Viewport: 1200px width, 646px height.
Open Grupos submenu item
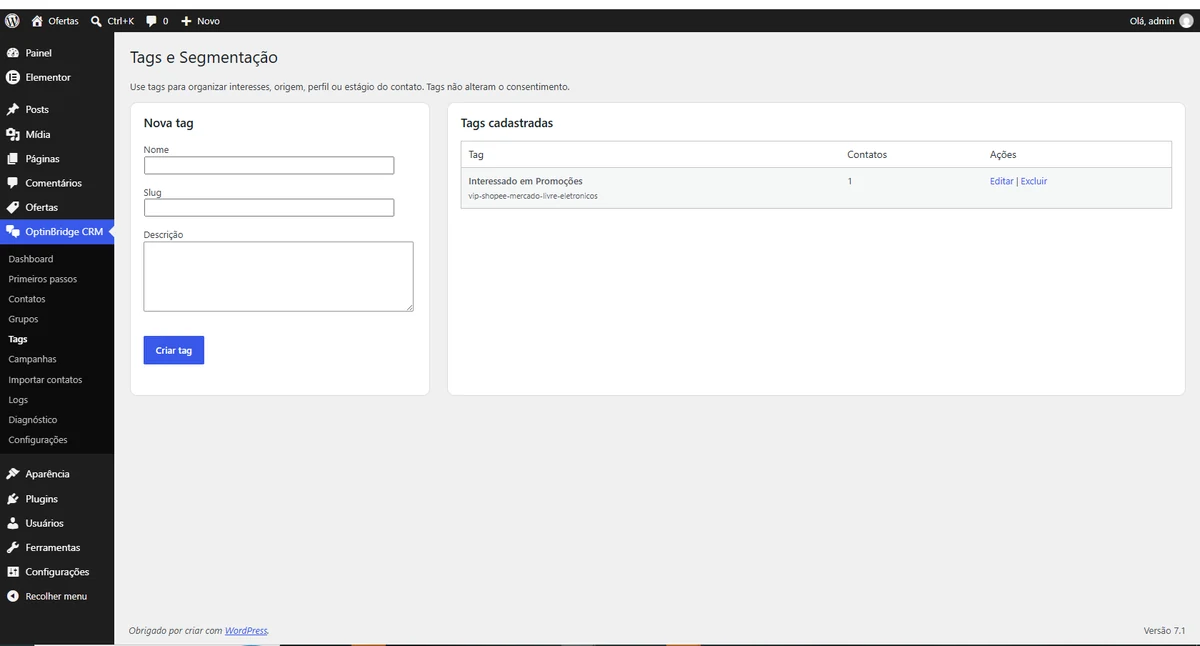point(23,319)
